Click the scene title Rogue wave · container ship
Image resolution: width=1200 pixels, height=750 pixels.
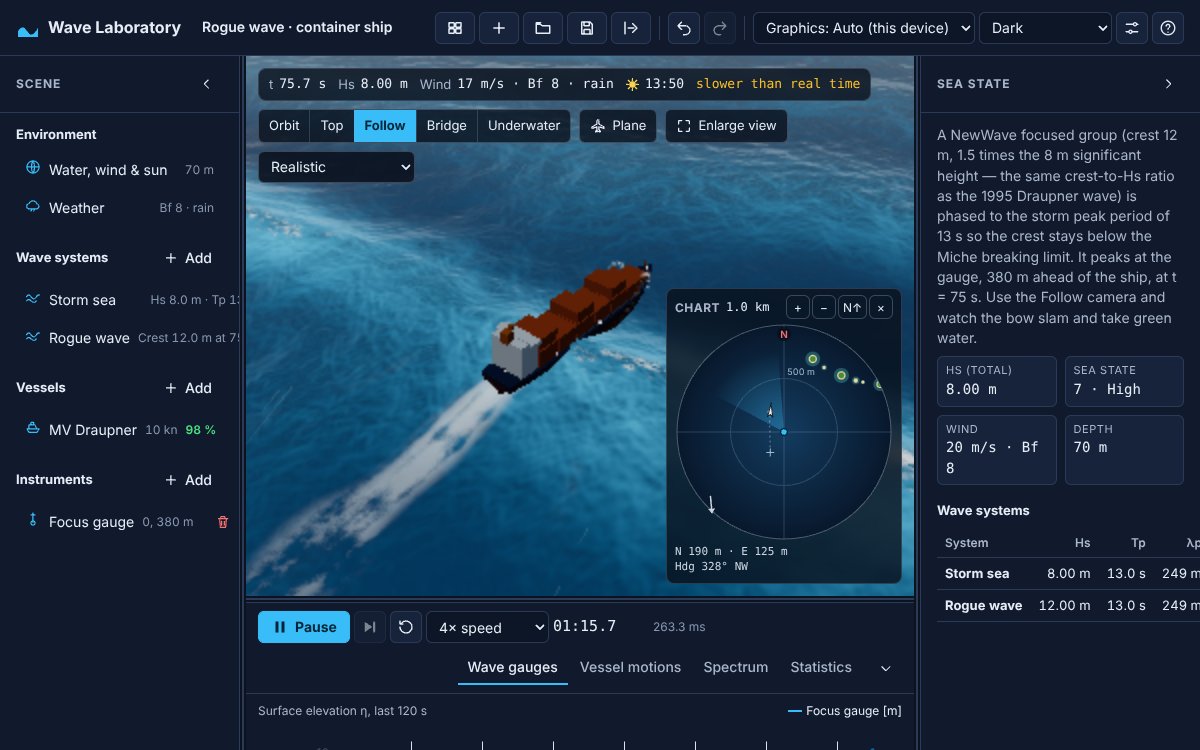coord(297,28)
